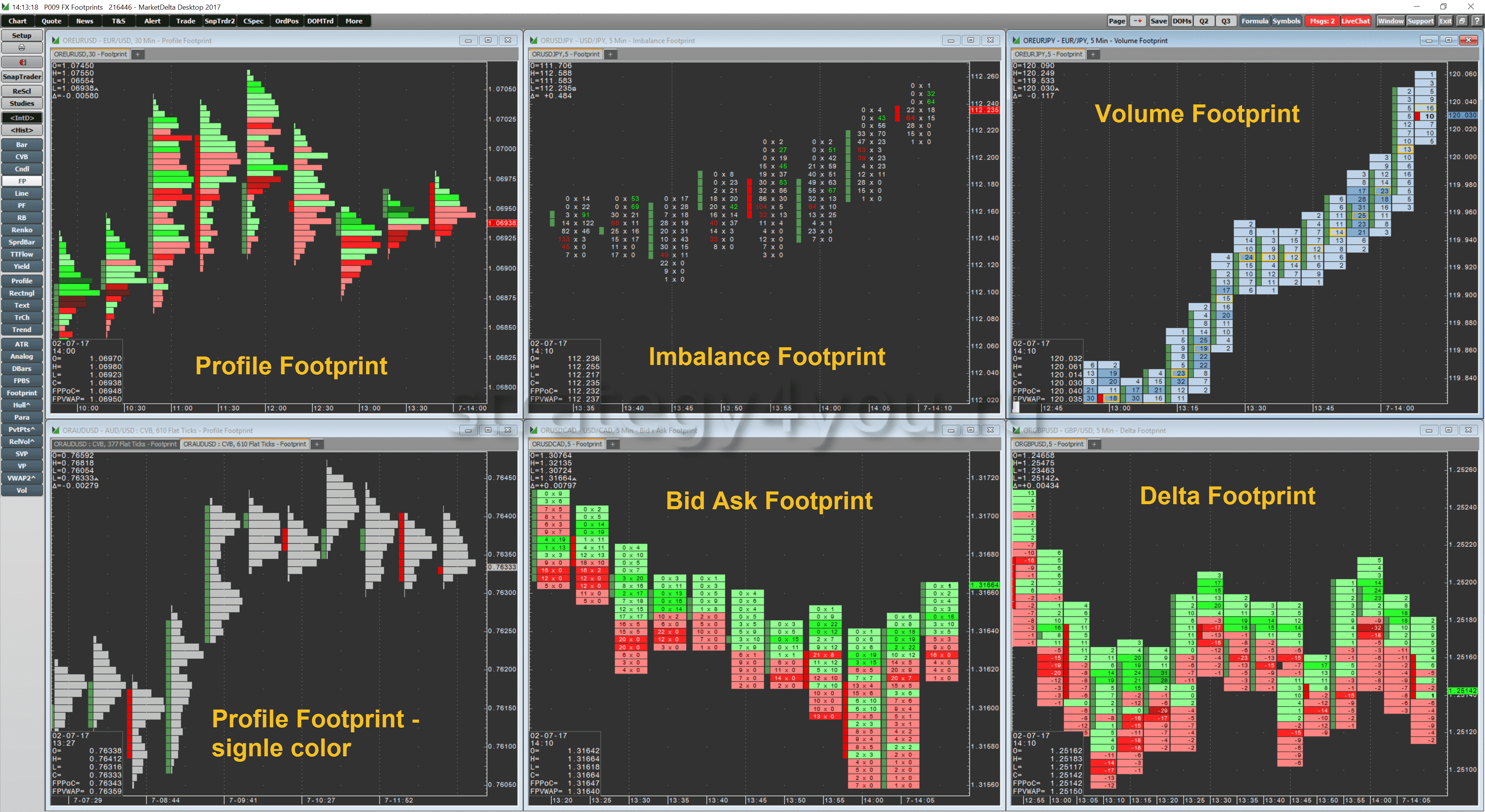Viewport: 1485px width, 812px height.
Task: Click the MarketDelta app icon in title bar
Action: [6, 7]
